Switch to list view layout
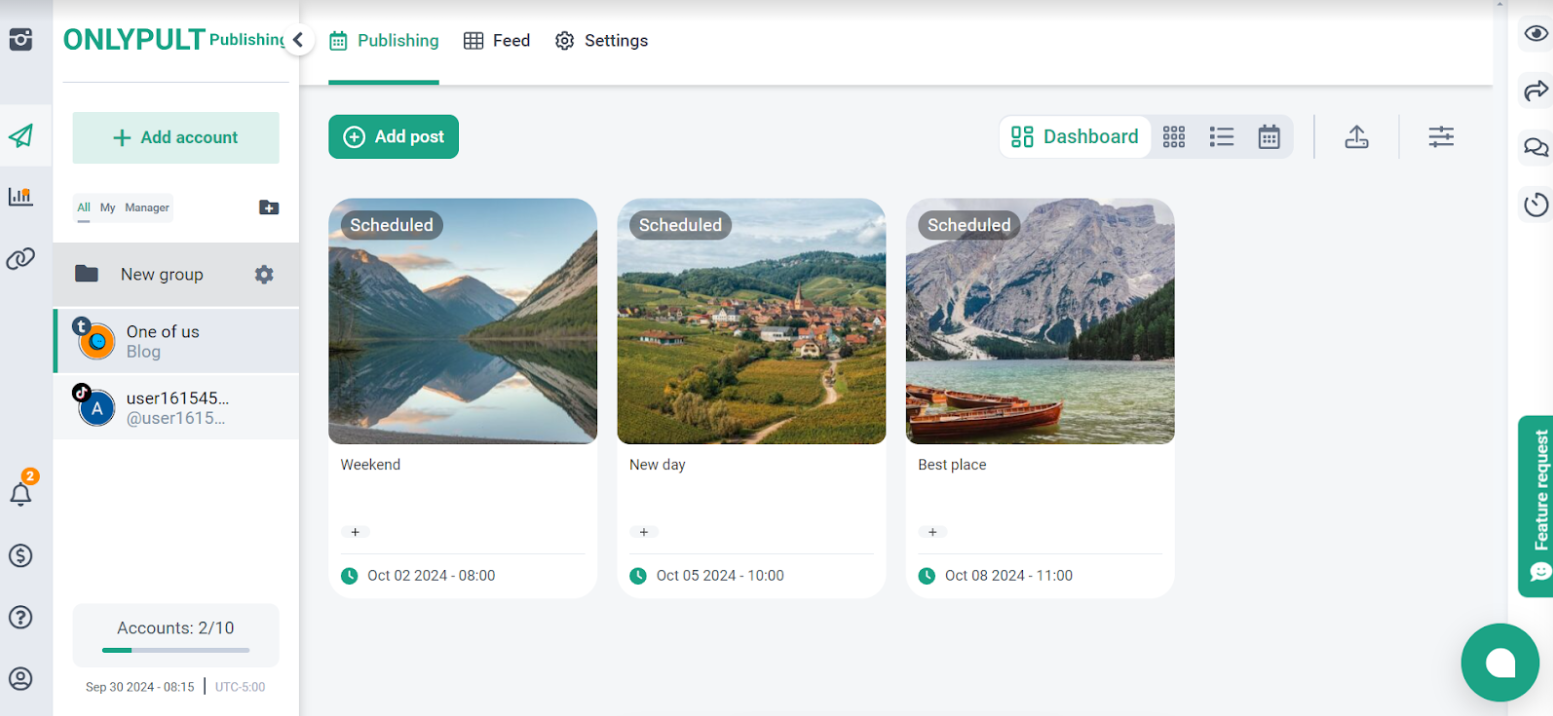 click(1221, 137)
